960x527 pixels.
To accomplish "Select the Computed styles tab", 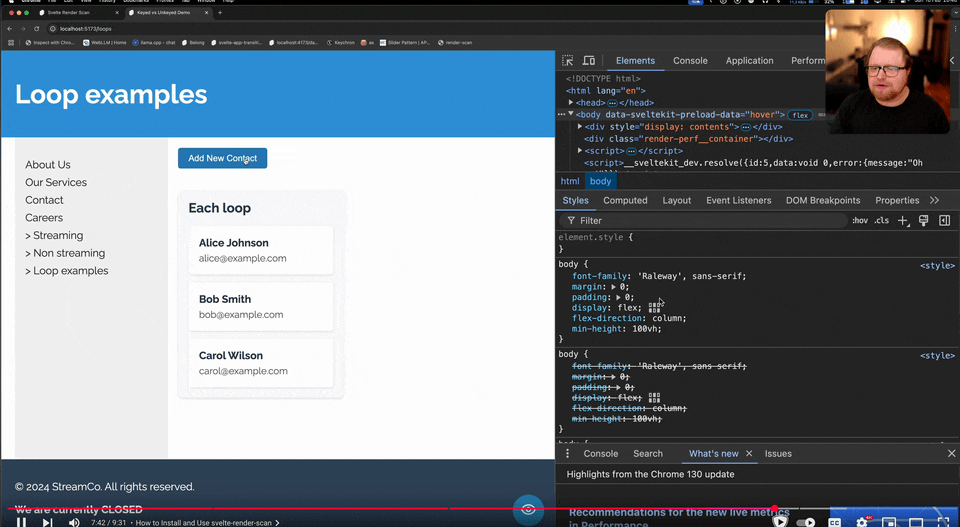I will (x=624, y=200).
